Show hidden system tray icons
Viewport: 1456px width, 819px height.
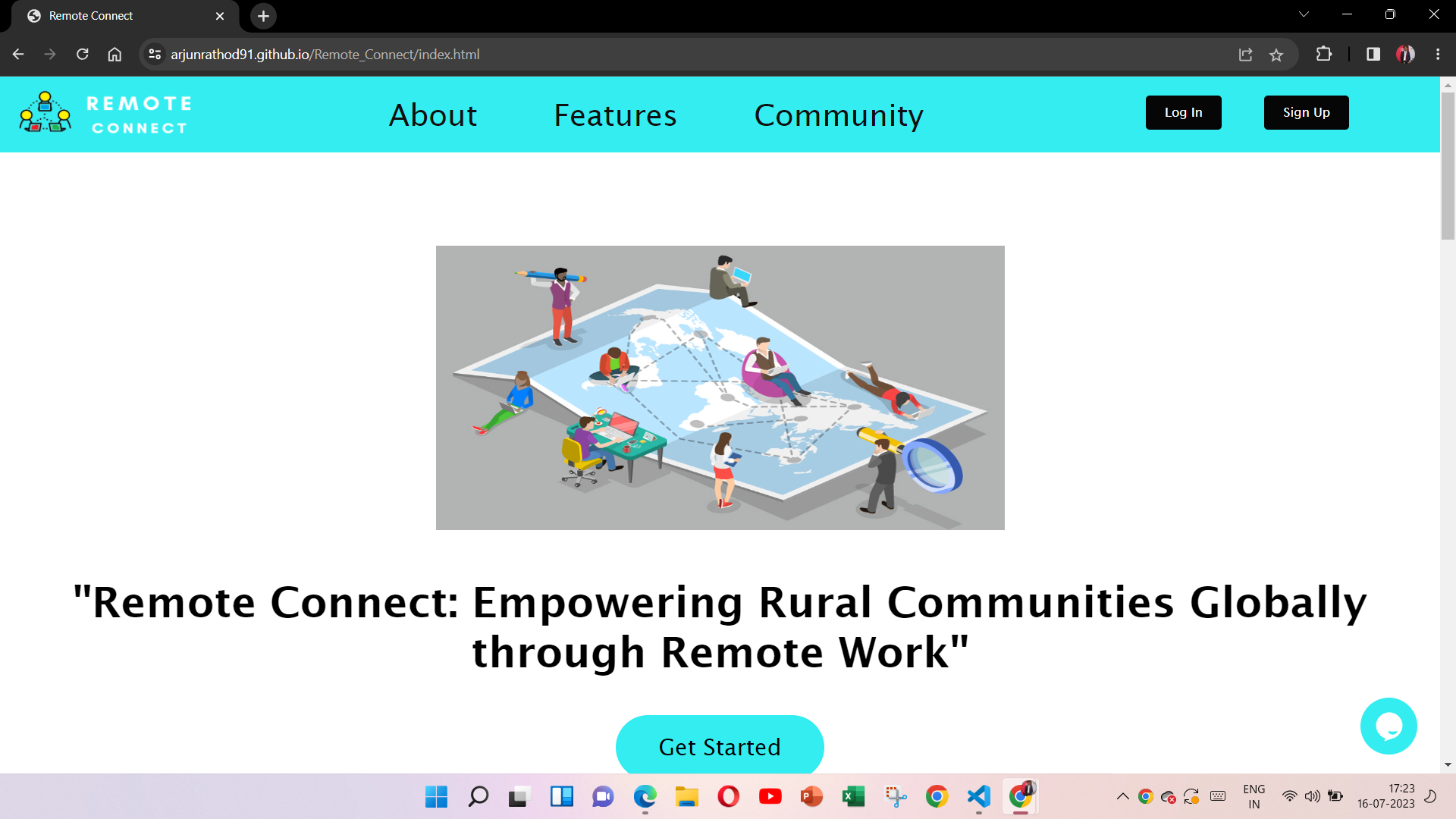click(x=1122, y=796)
